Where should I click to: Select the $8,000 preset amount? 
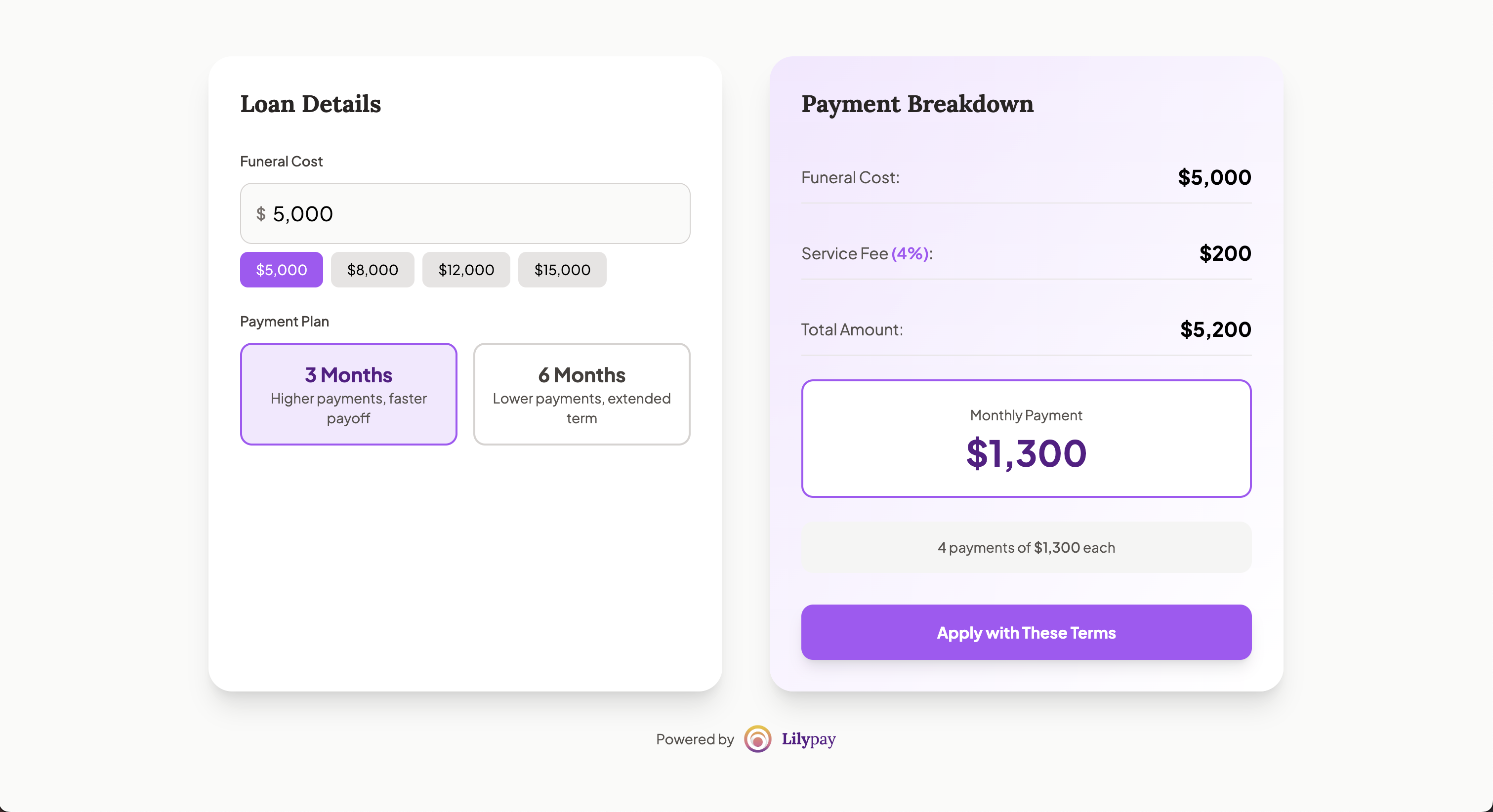372,270
